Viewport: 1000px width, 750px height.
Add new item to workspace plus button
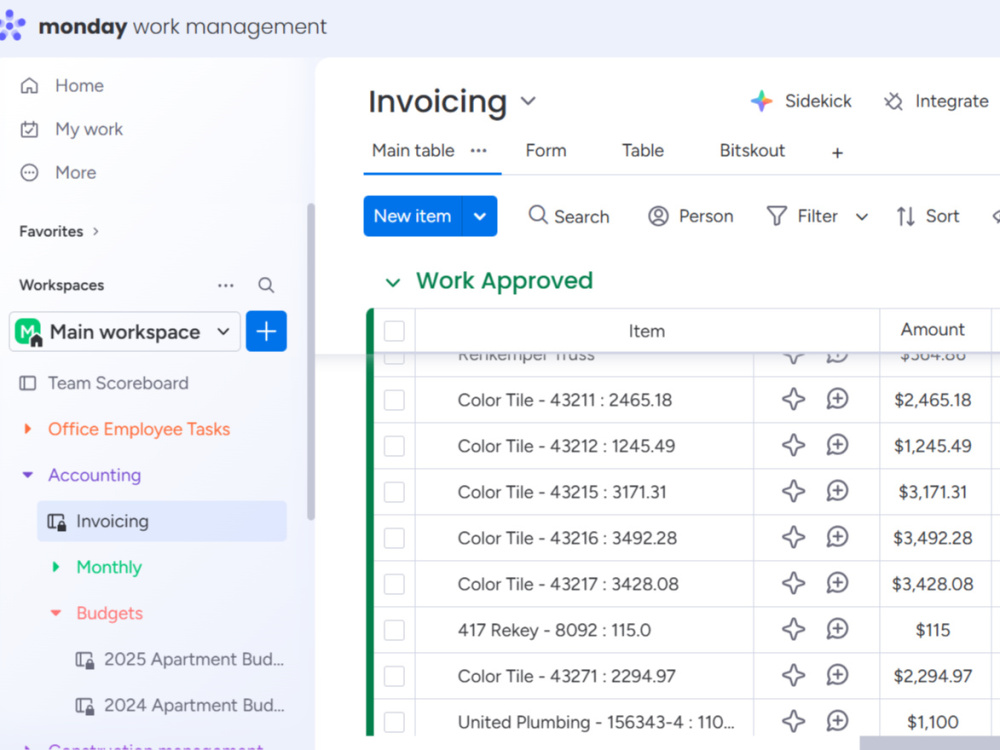click(266, 331)
